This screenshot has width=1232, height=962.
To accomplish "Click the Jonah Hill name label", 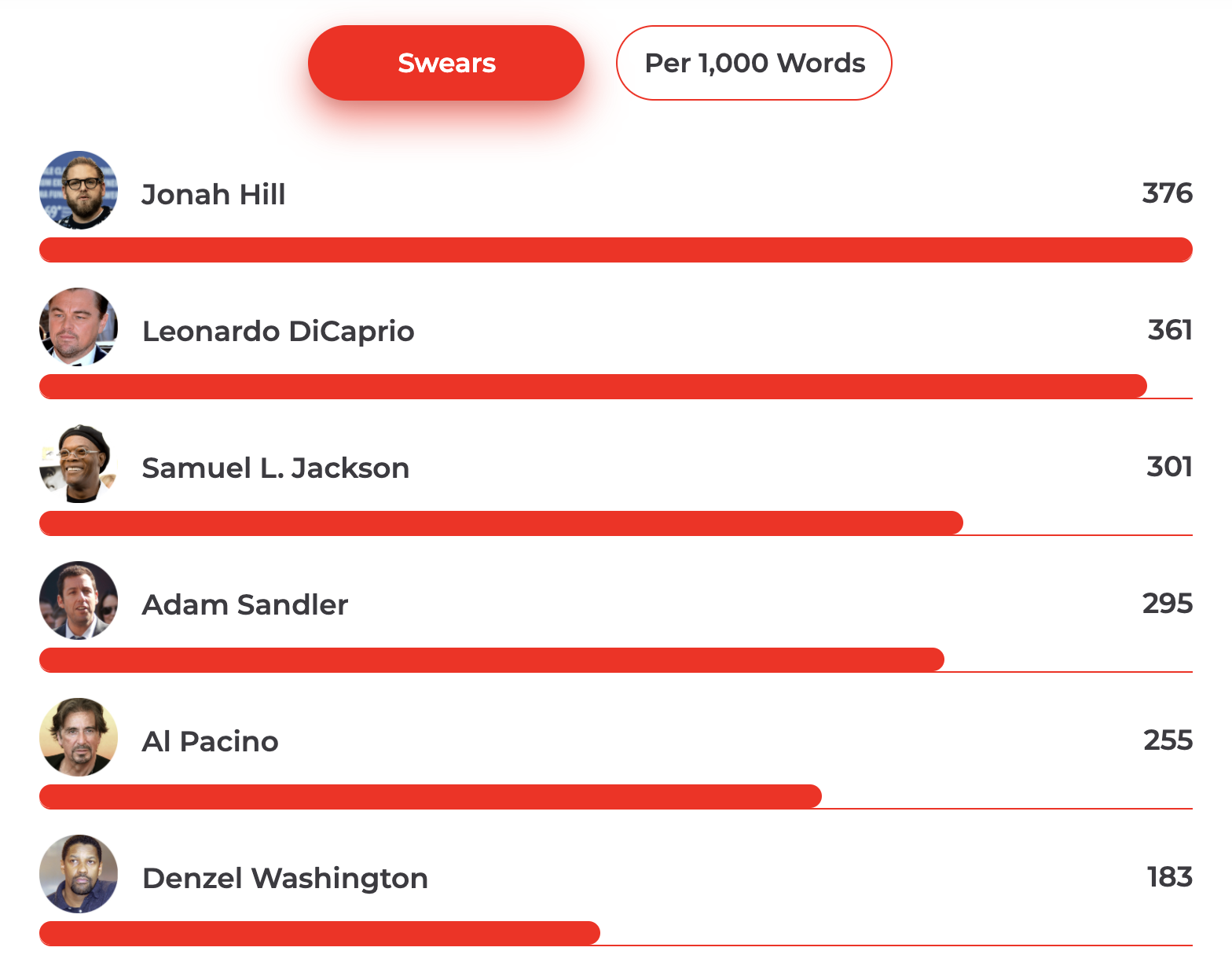I will [x=213, y=194].
